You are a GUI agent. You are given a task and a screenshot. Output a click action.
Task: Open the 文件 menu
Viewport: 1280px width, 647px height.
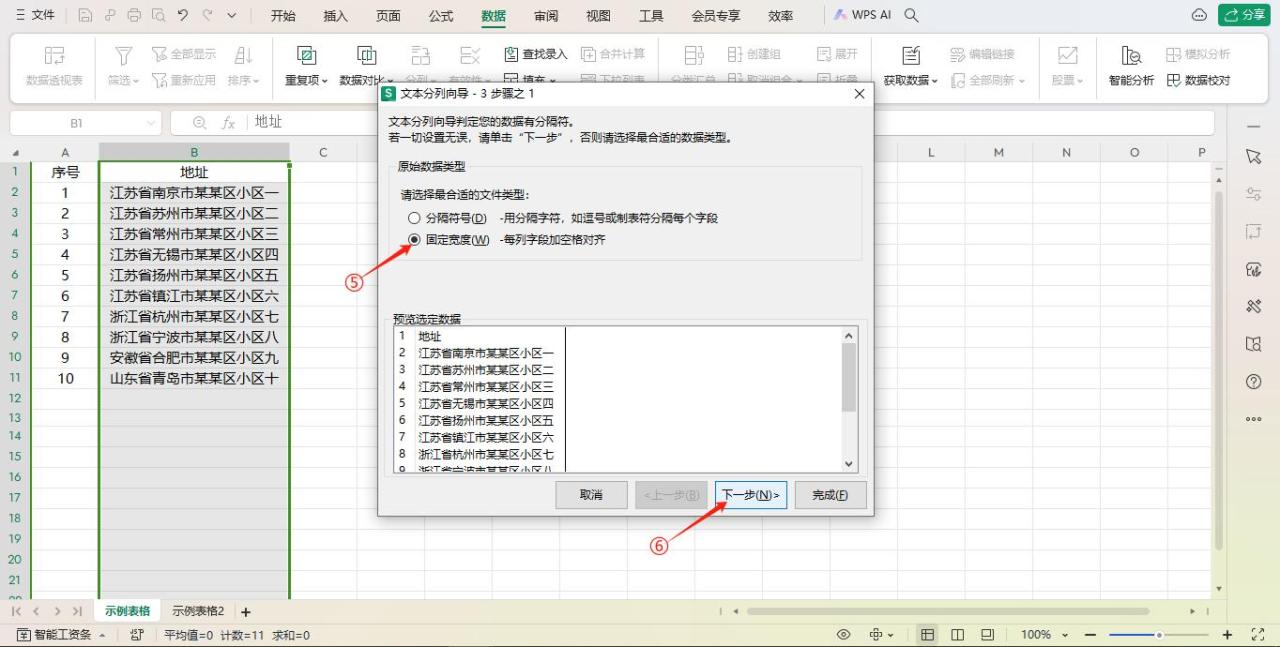35,16
